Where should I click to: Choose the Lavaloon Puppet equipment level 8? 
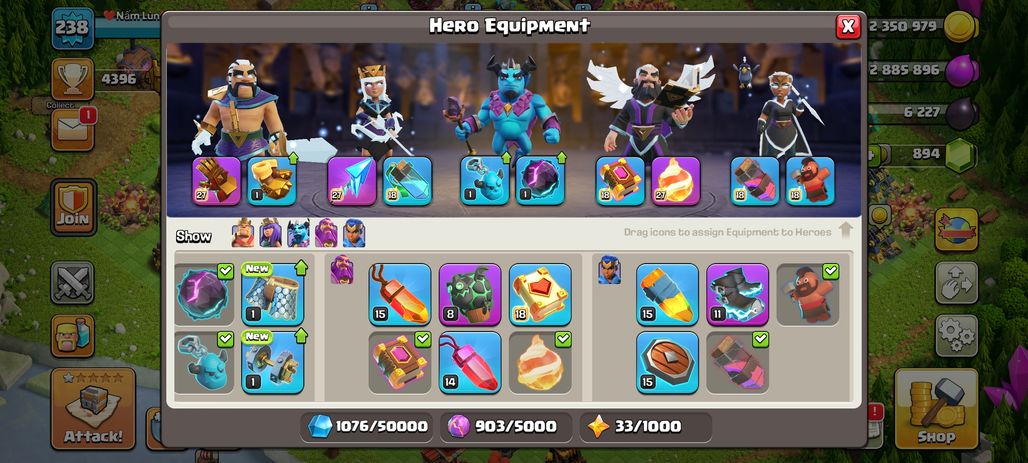470,294
